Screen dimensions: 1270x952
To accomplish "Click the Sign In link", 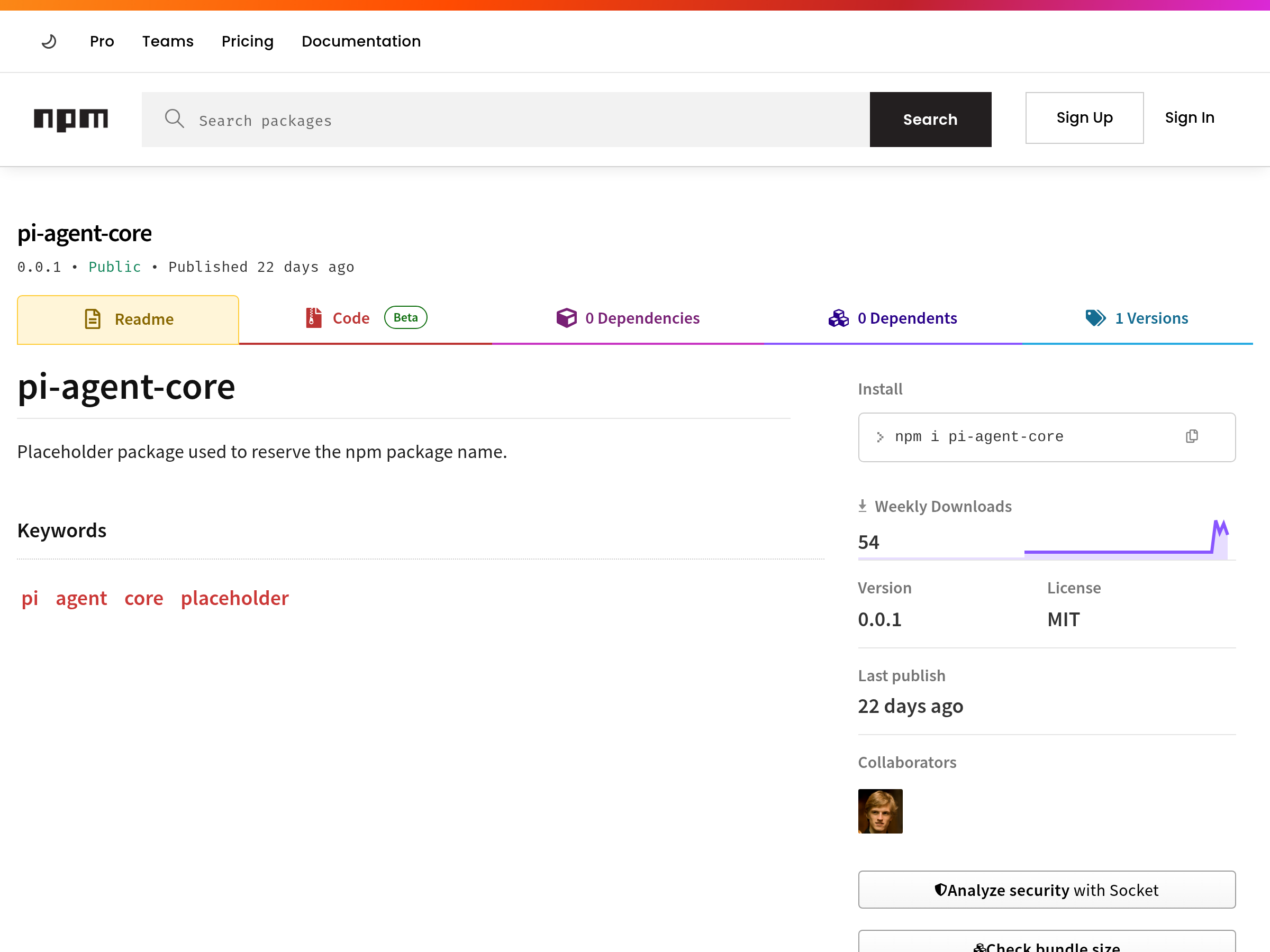I will pyautogui.click(x=1190, y=117).
